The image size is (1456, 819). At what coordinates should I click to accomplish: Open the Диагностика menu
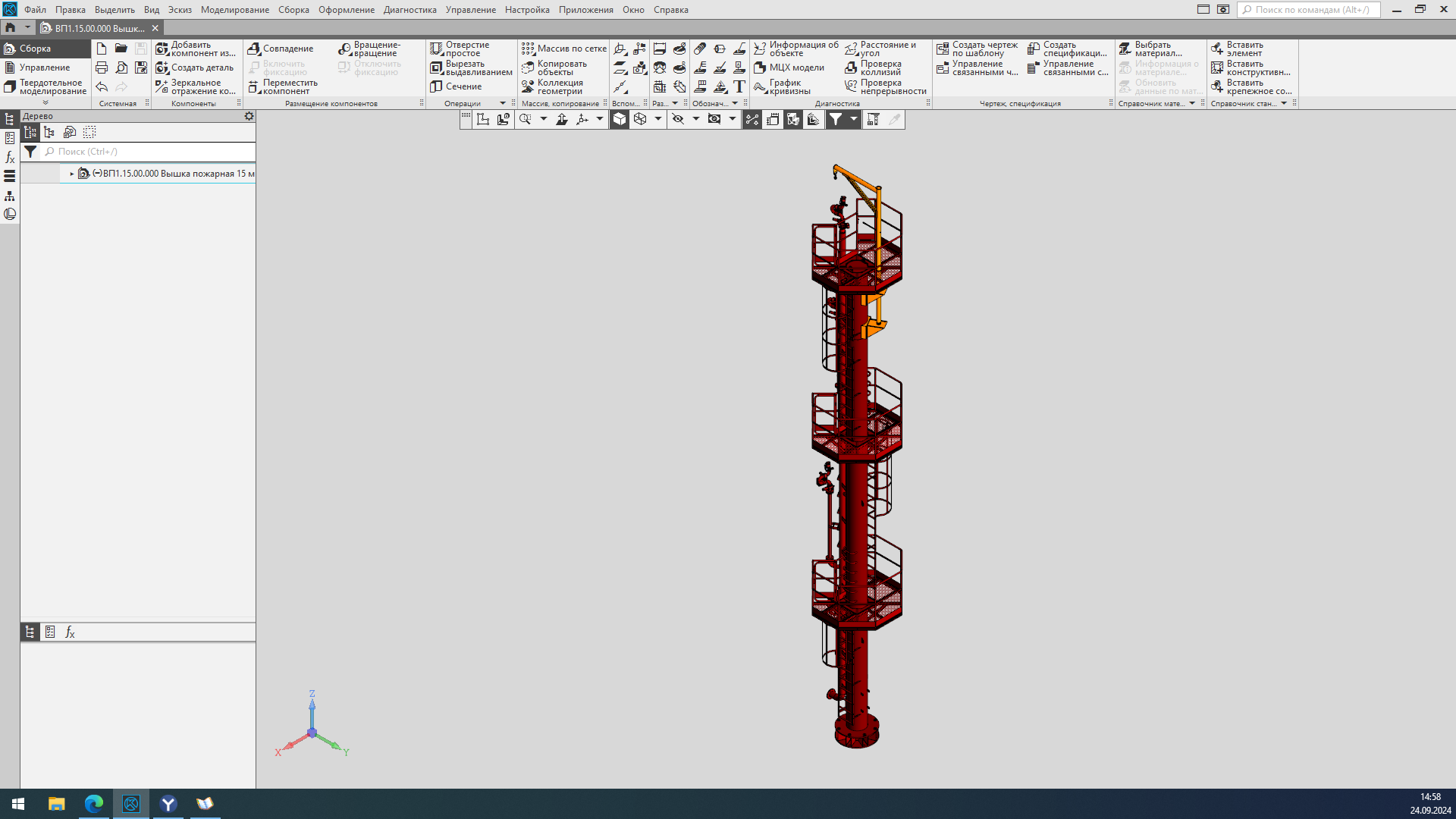tap(409, 10)
